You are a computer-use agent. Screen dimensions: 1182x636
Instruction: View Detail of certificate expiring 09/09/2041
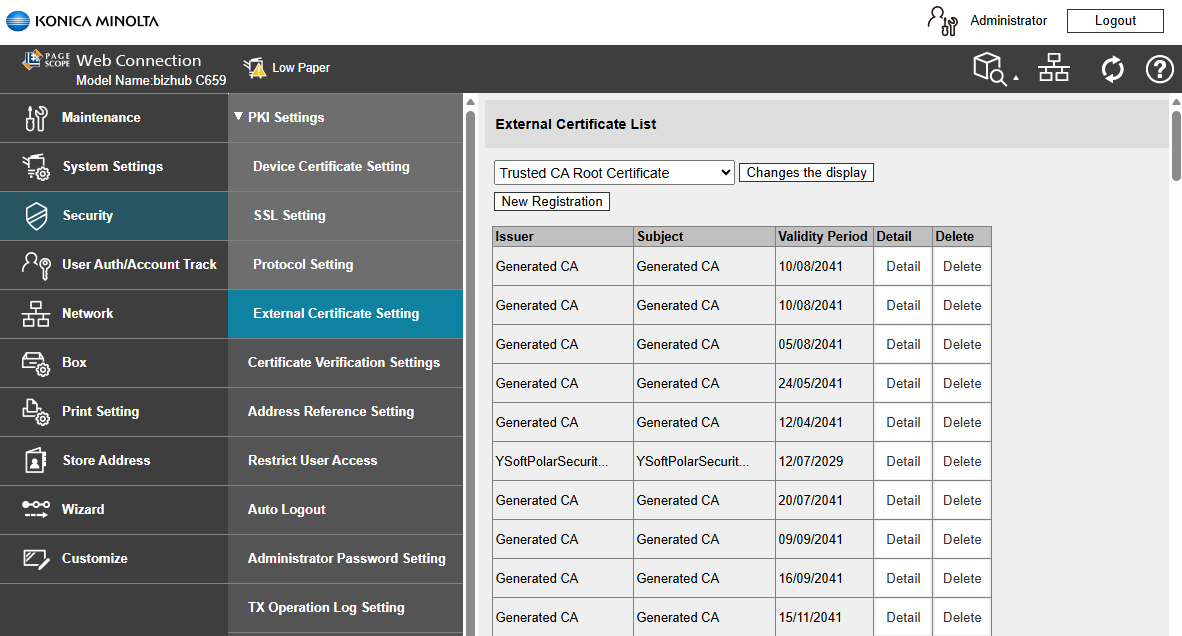point(903,540)
